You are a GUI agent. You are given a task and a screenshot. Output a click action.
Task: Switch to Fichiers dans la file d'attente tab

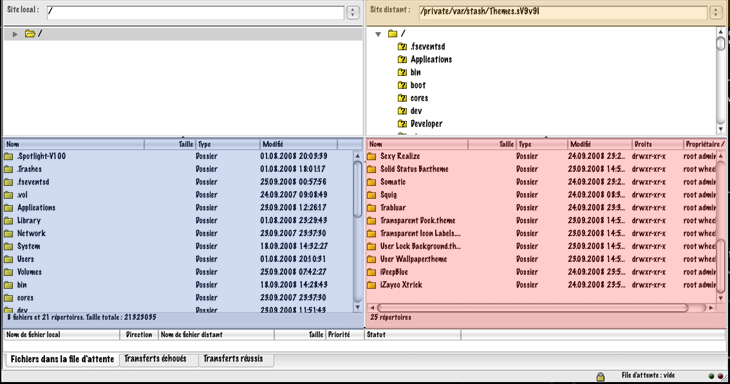pos(62,359)
